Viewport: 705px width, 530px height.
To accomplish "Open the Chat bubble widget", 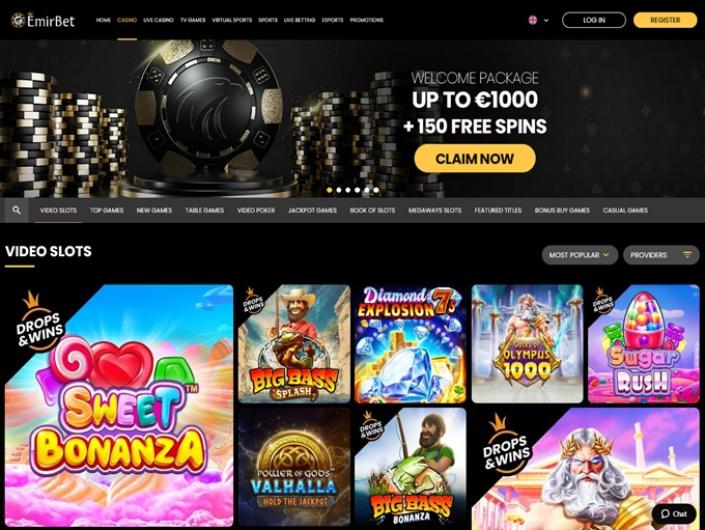I will [x=674, y=513].
